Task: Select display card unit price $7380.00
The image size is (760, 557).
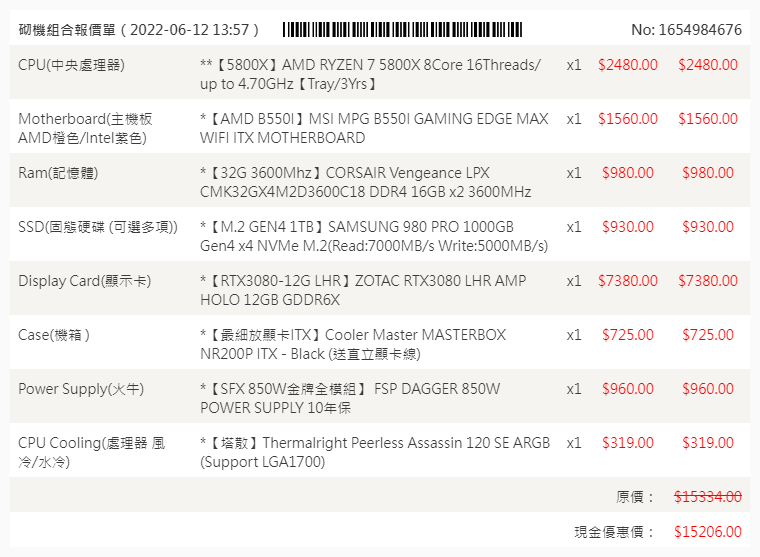Action: pyautogui.click(x=628, y=281)
